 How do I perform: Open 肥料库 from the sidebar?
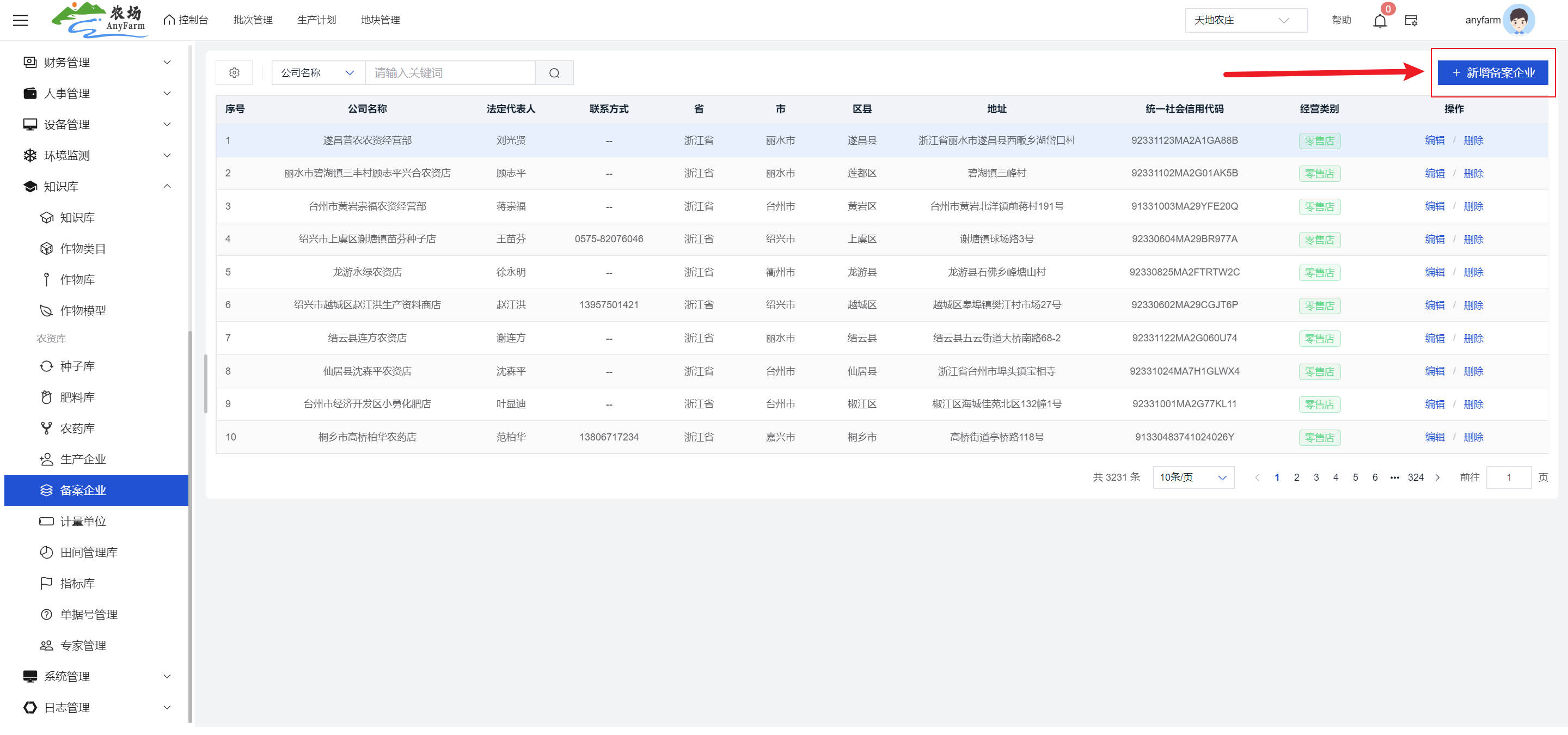[77, 397]
